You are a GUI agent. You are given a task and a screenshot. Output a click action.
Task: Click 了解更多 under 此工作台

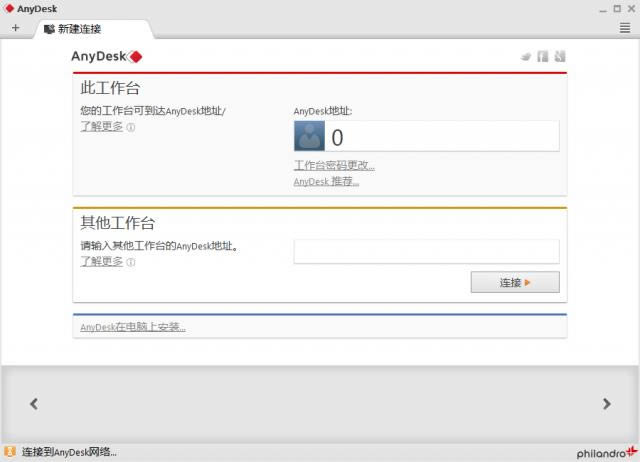tap(102, 127)
